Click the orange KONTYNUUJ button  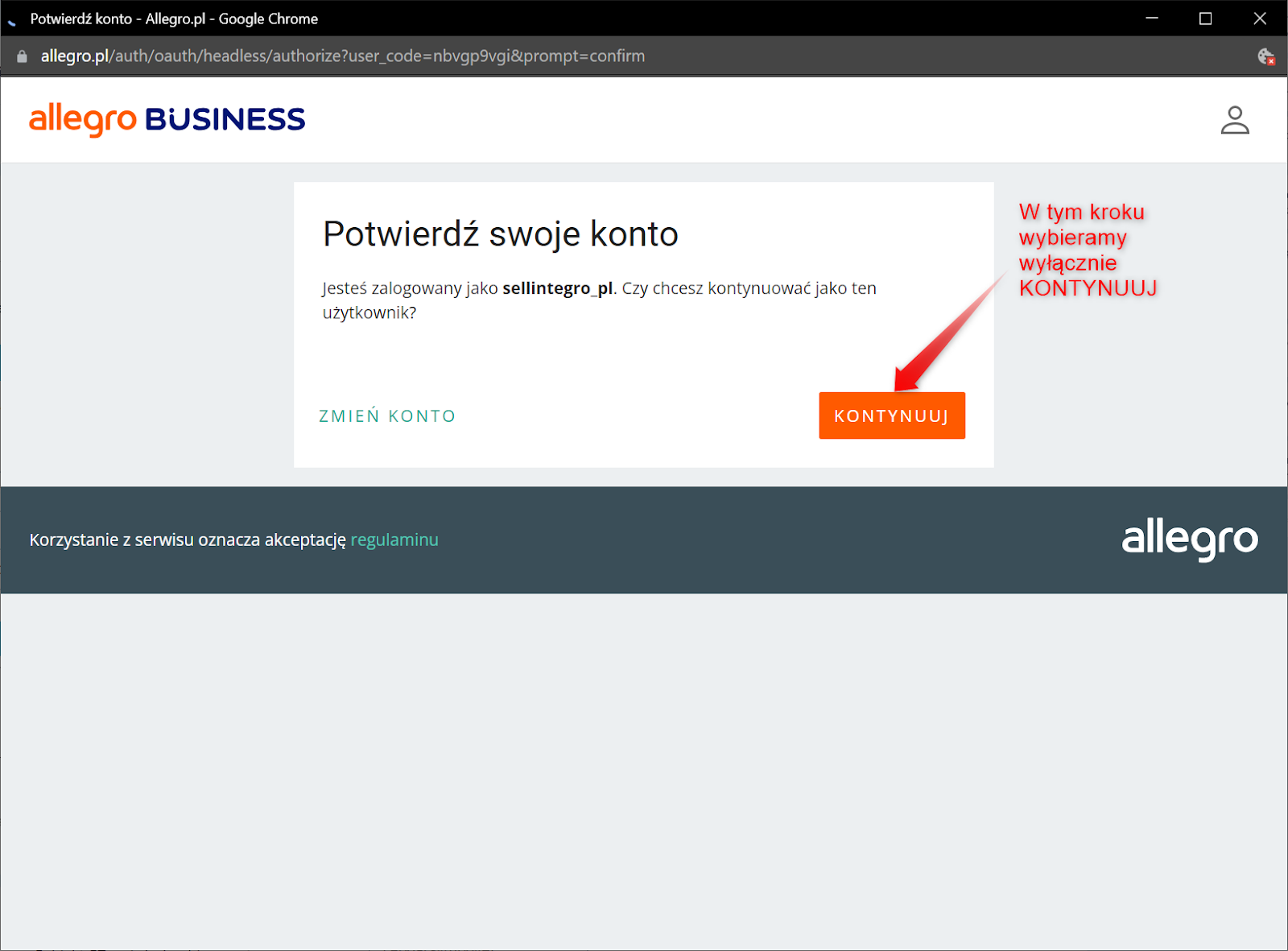coord(892,416)
